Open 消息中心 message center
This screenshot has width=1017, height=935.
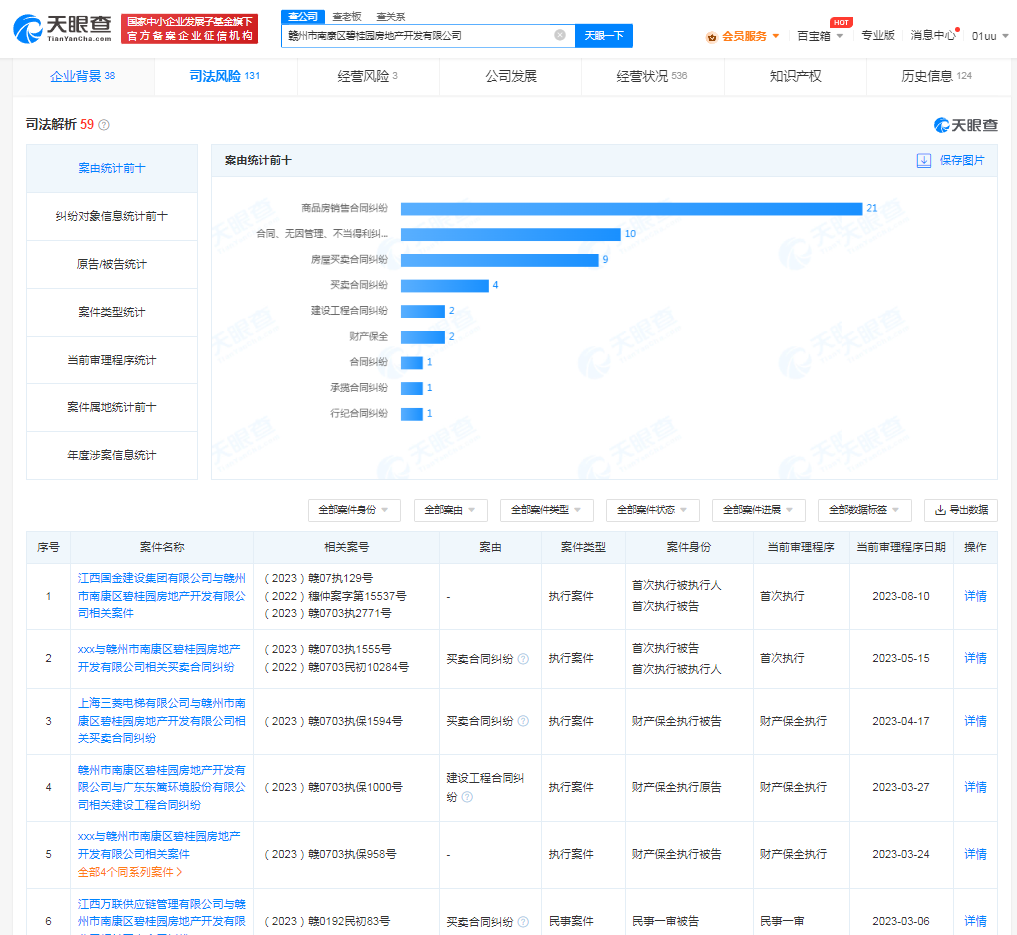tap(930, 33)
